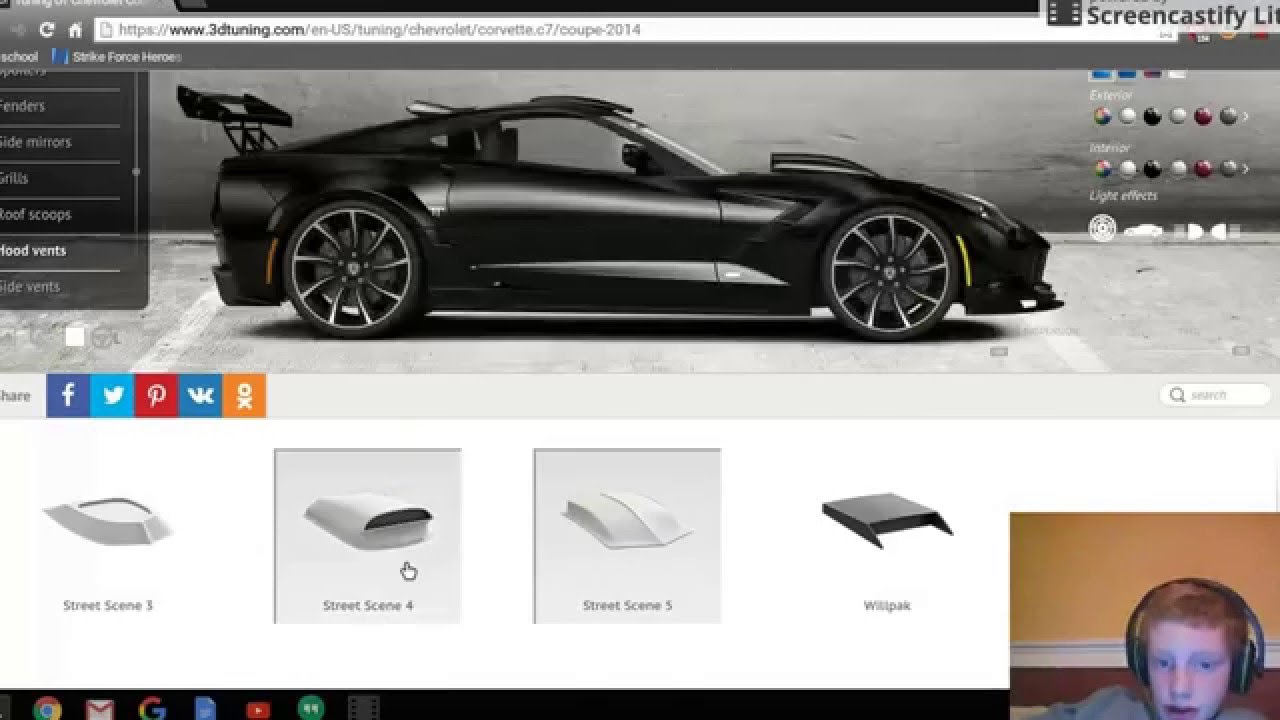
Task: Click the browser address bar
Action: tap(630, 30)
